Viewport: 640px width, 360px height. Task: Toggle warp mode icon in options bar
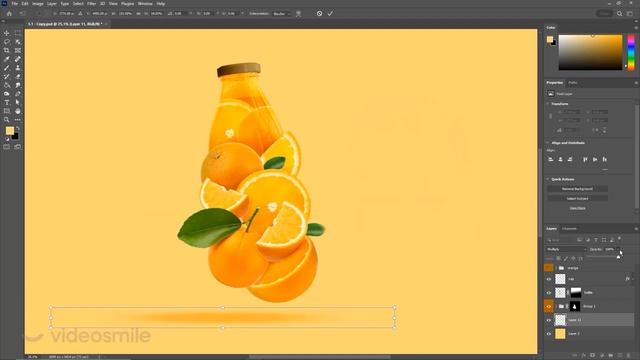click(298, 13)
